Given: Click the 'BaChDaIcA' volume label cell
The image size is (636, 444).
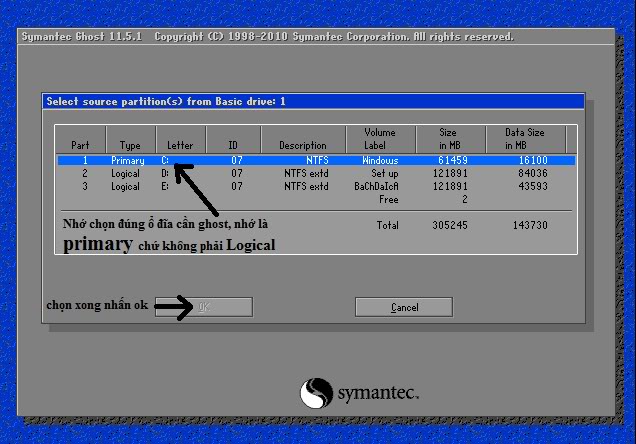Looking at the screenshot, I should coord(376,187).
